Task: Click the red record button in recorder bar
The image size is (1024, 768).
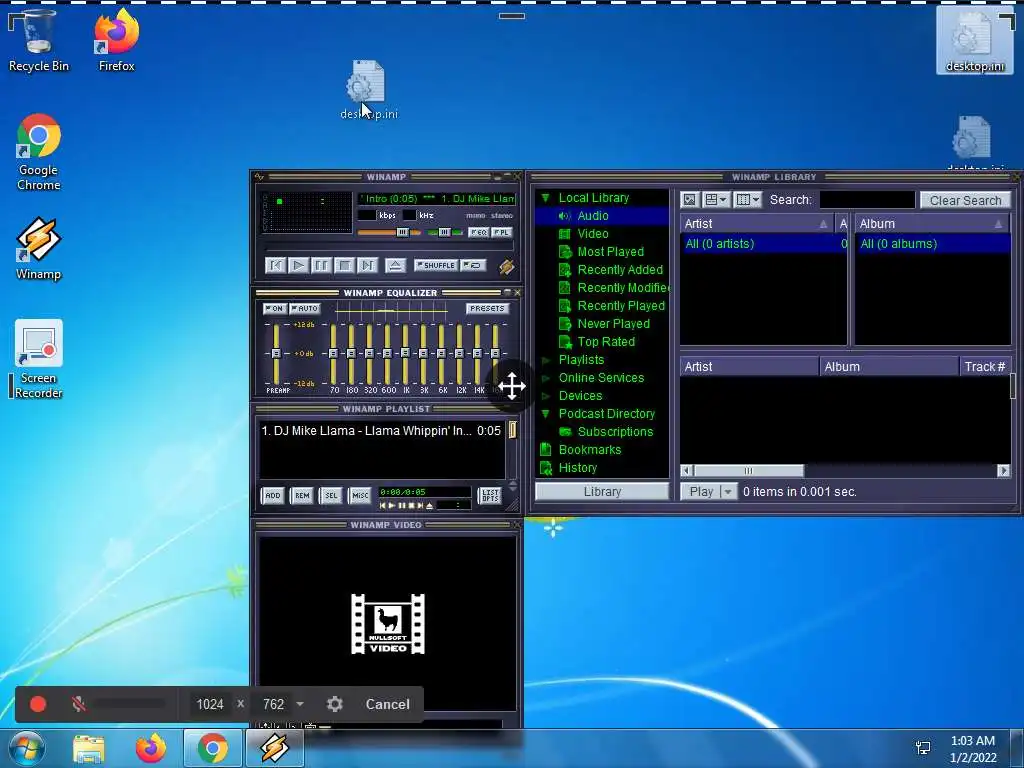Action: pyautogui.click(x=38, y=704)
